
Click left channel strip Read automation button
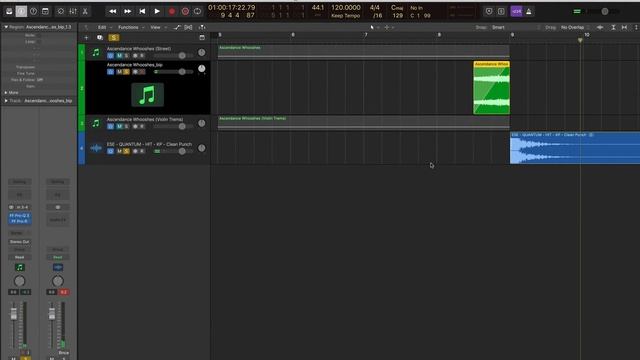[x=19, y=257]
